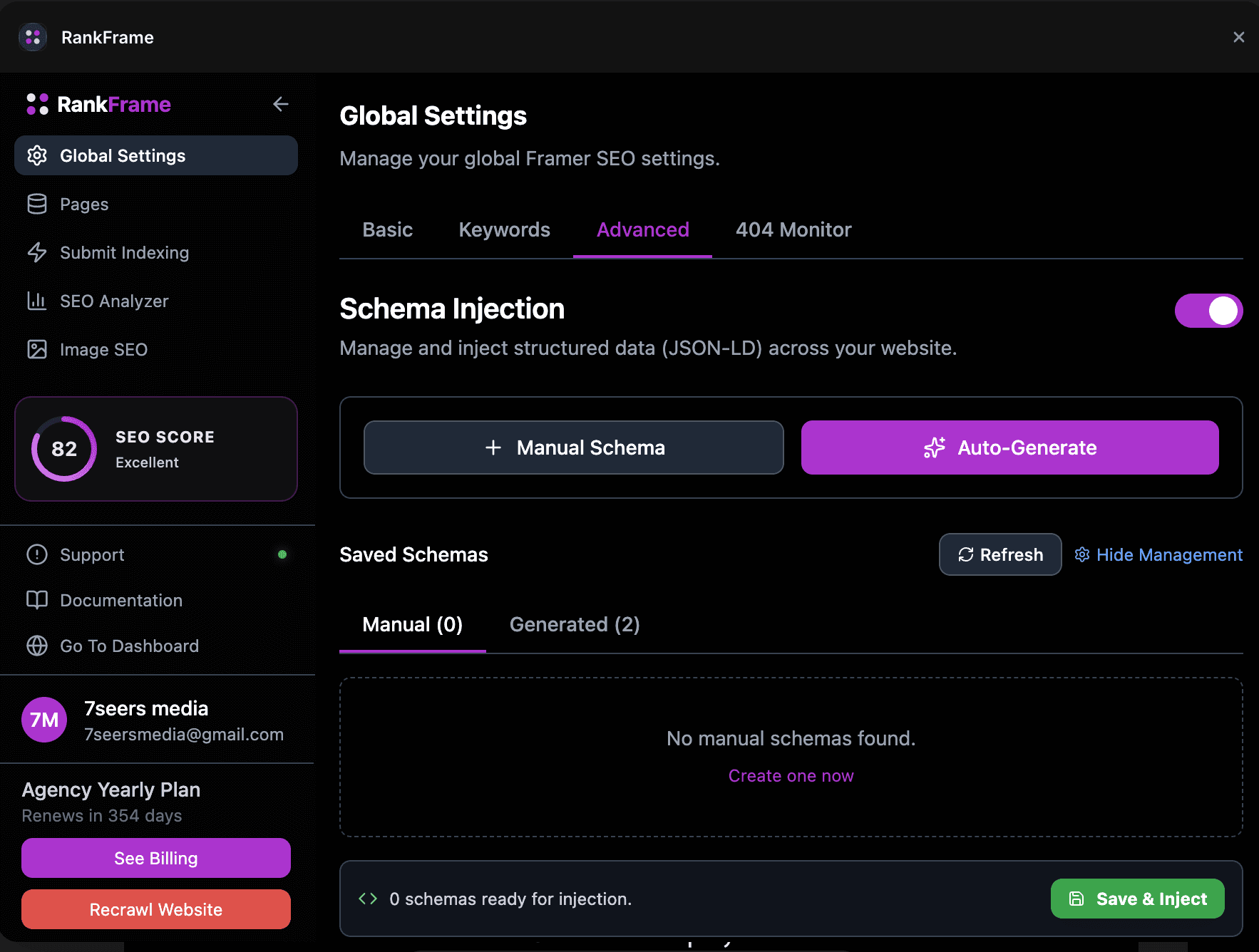Click the green support status dot
The width and height of the screenshot is (1259, 952).
(x=282, y=554)
